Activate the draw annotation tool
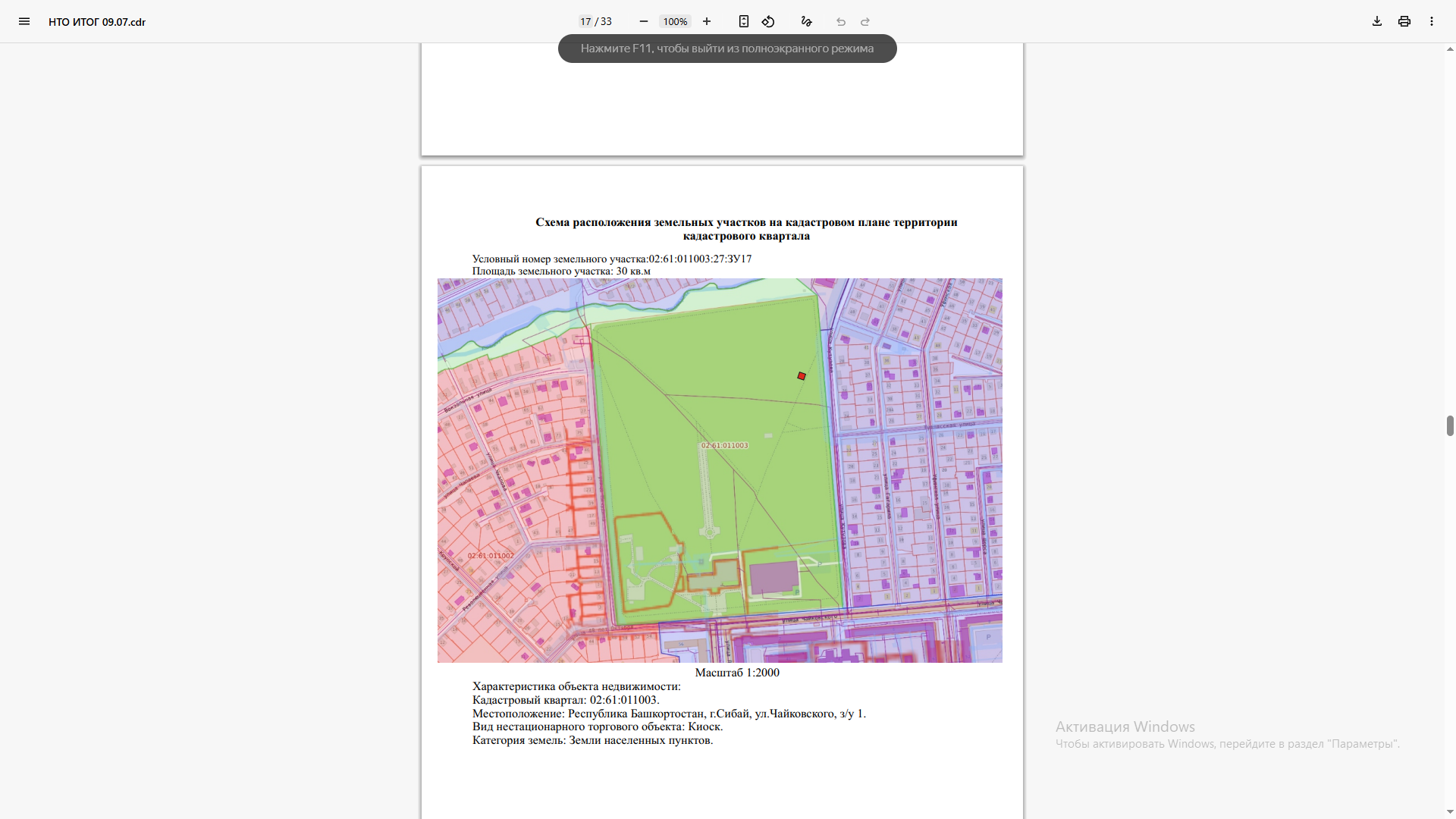The width and height of the screenshot is (1456, 819). [807, 21]
